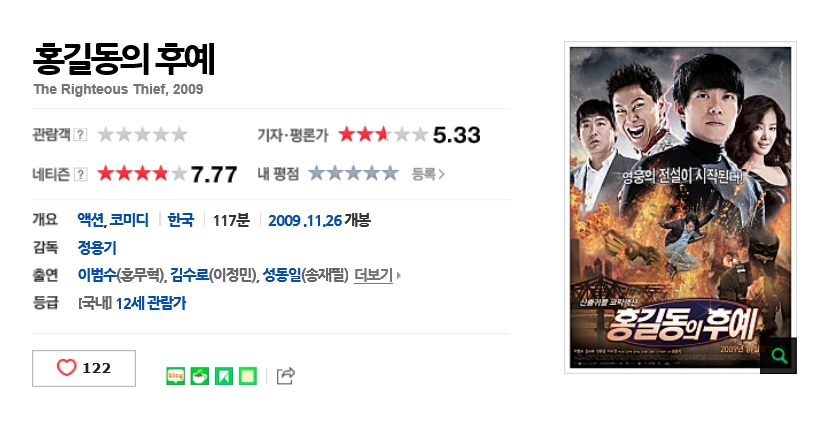Open actor 이범수's profile link

tap(97, 275)
